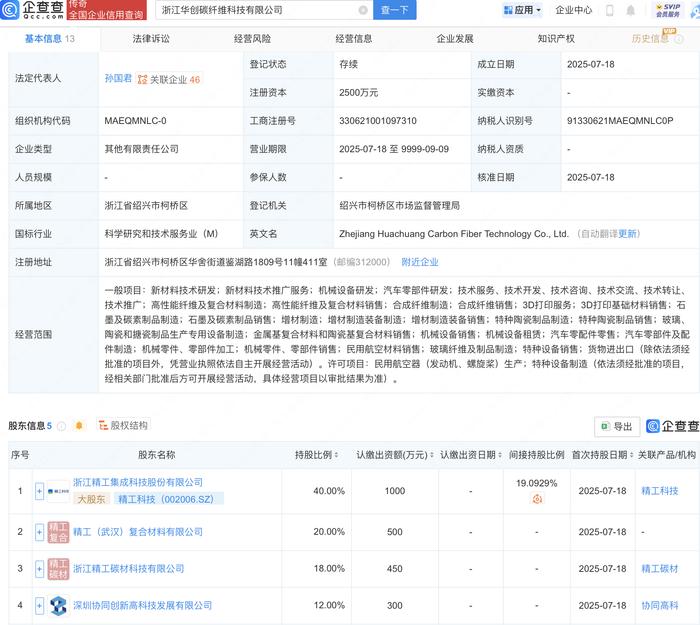Open related product 精工碳材 link

pyautogui.click(x=660, y=569)
